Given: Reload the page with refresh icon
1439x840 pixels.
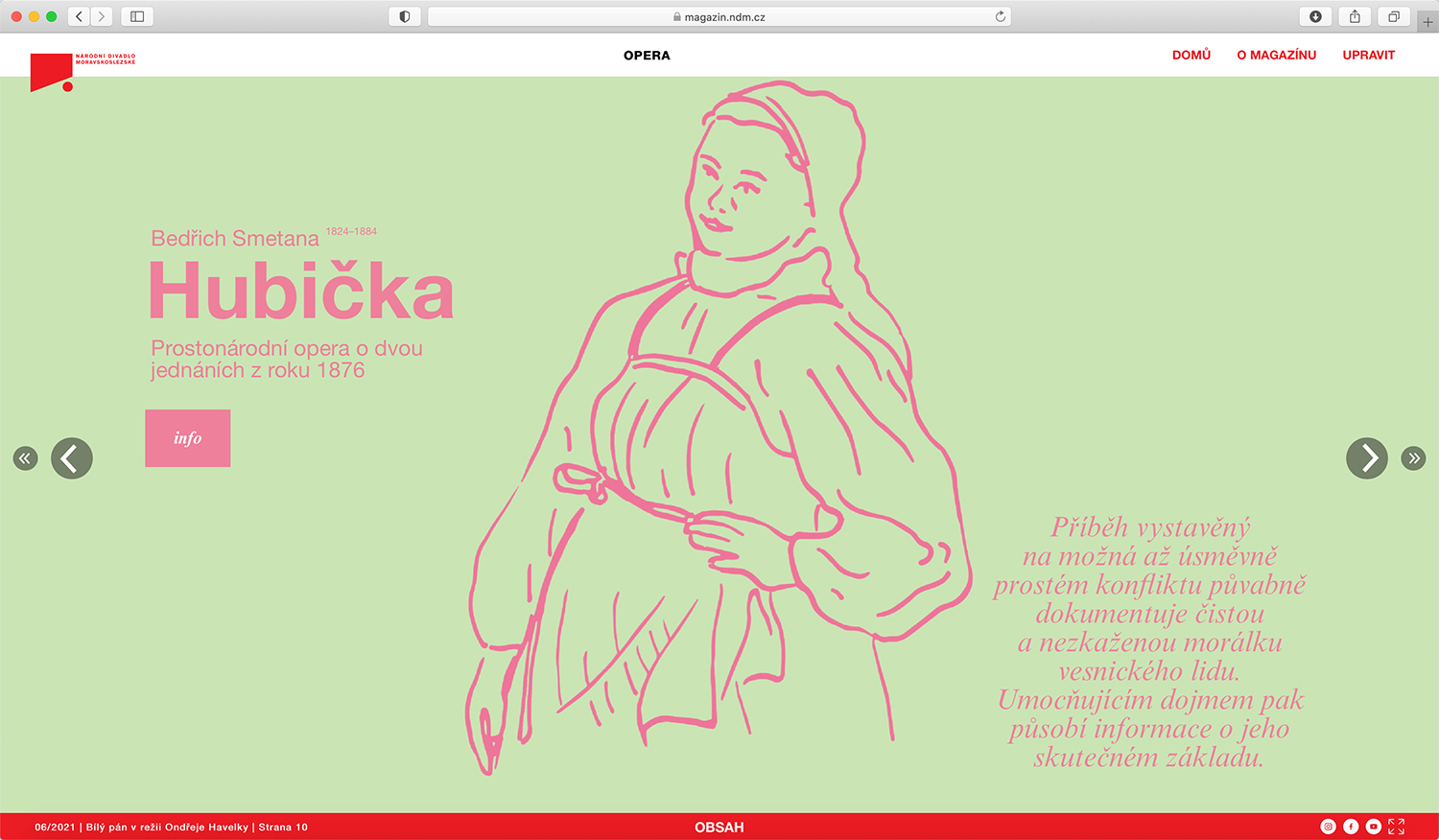Looking at the screenshot, I should (1001, 16).
